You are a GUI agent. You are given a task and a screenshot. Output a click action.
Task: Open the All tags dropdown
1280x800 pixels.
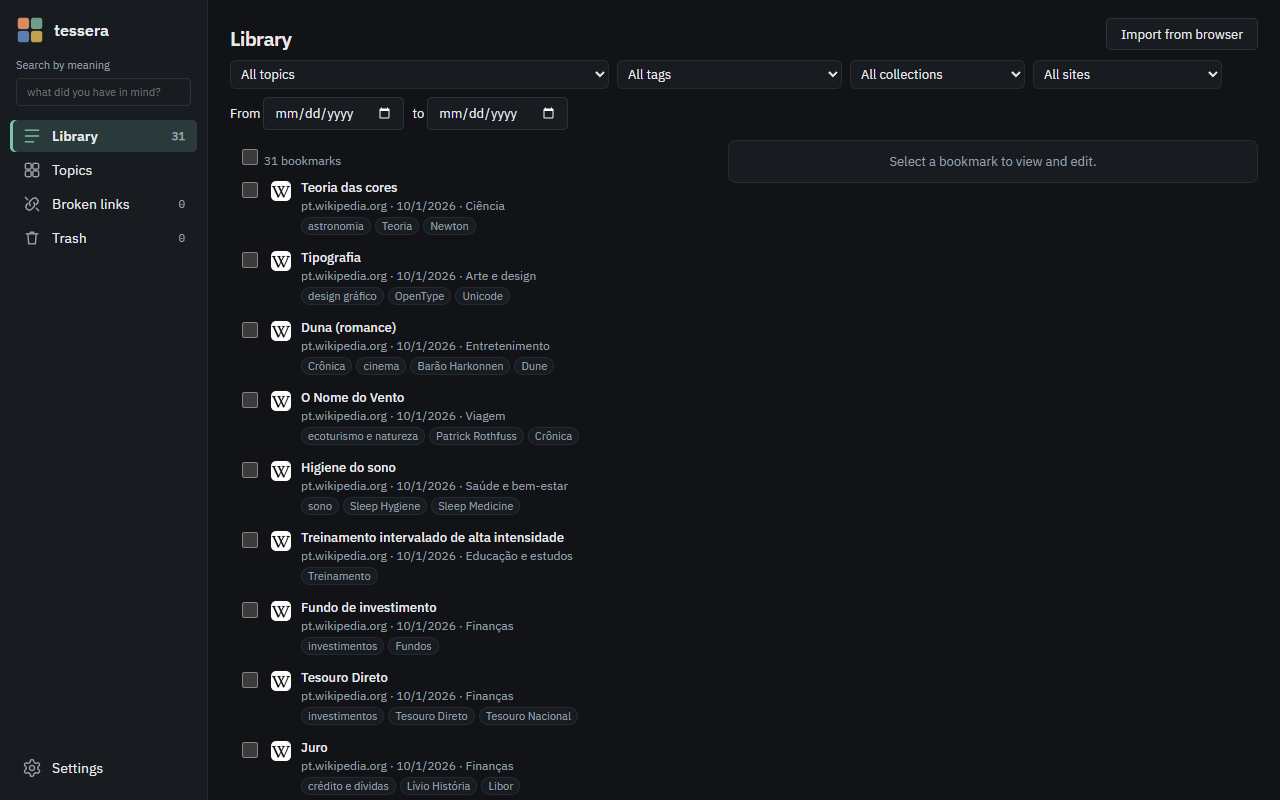click(x=729, y=75)
